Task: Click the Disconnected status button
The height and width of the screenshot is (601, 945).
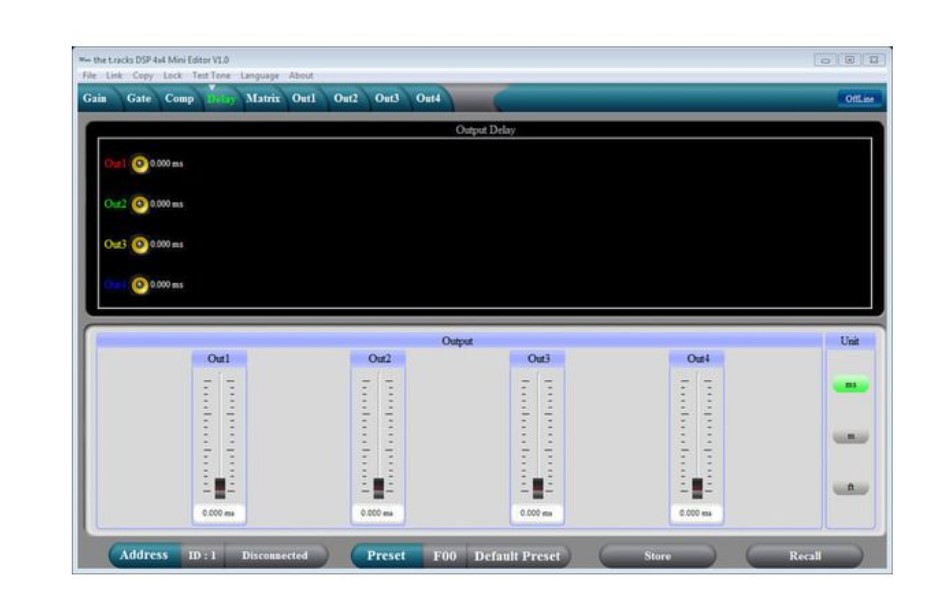Action: click(x=275, y=555)
